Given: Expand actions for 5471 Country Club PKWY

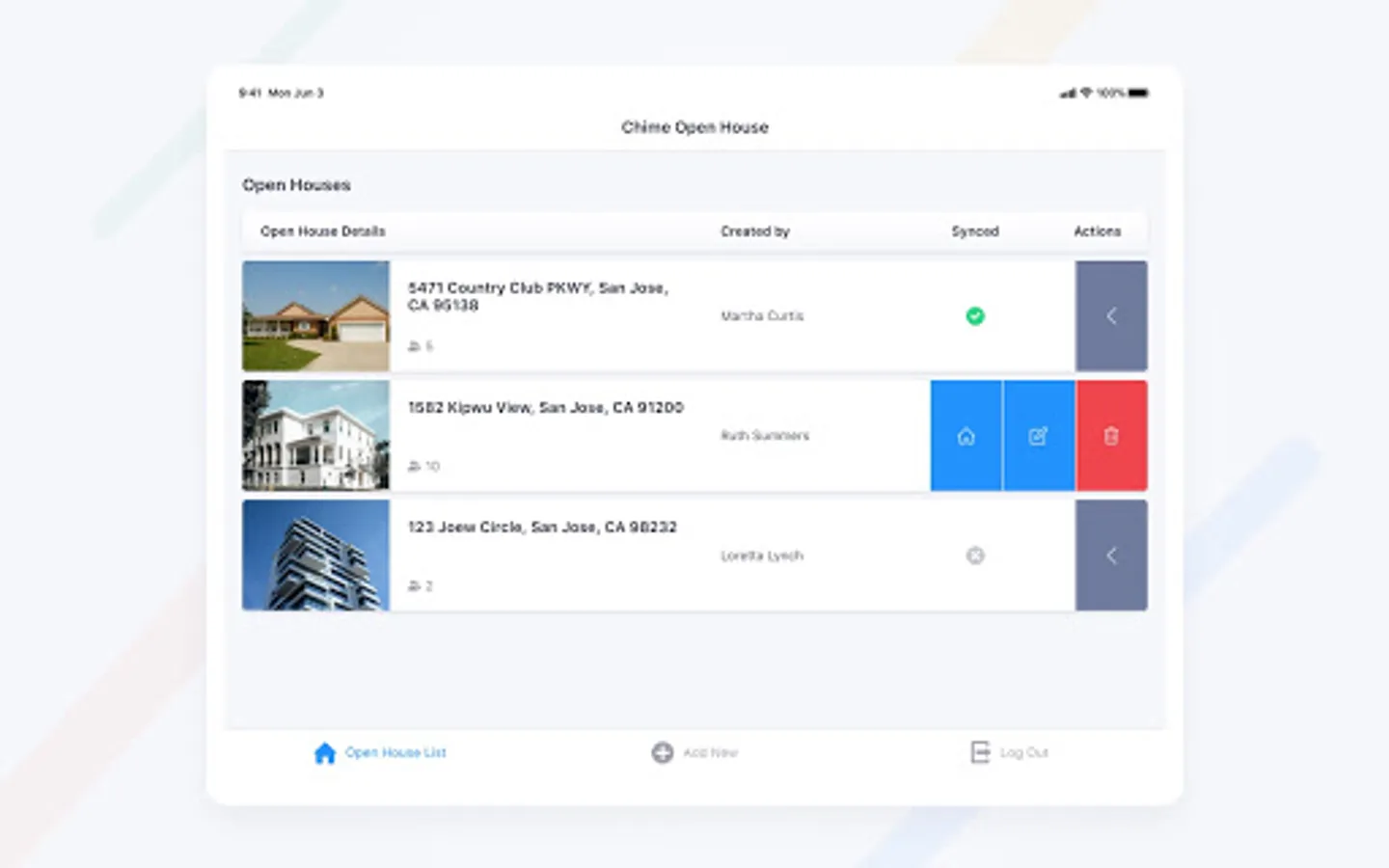Looking at the screenshot, I should click(x=1111, y=316).
